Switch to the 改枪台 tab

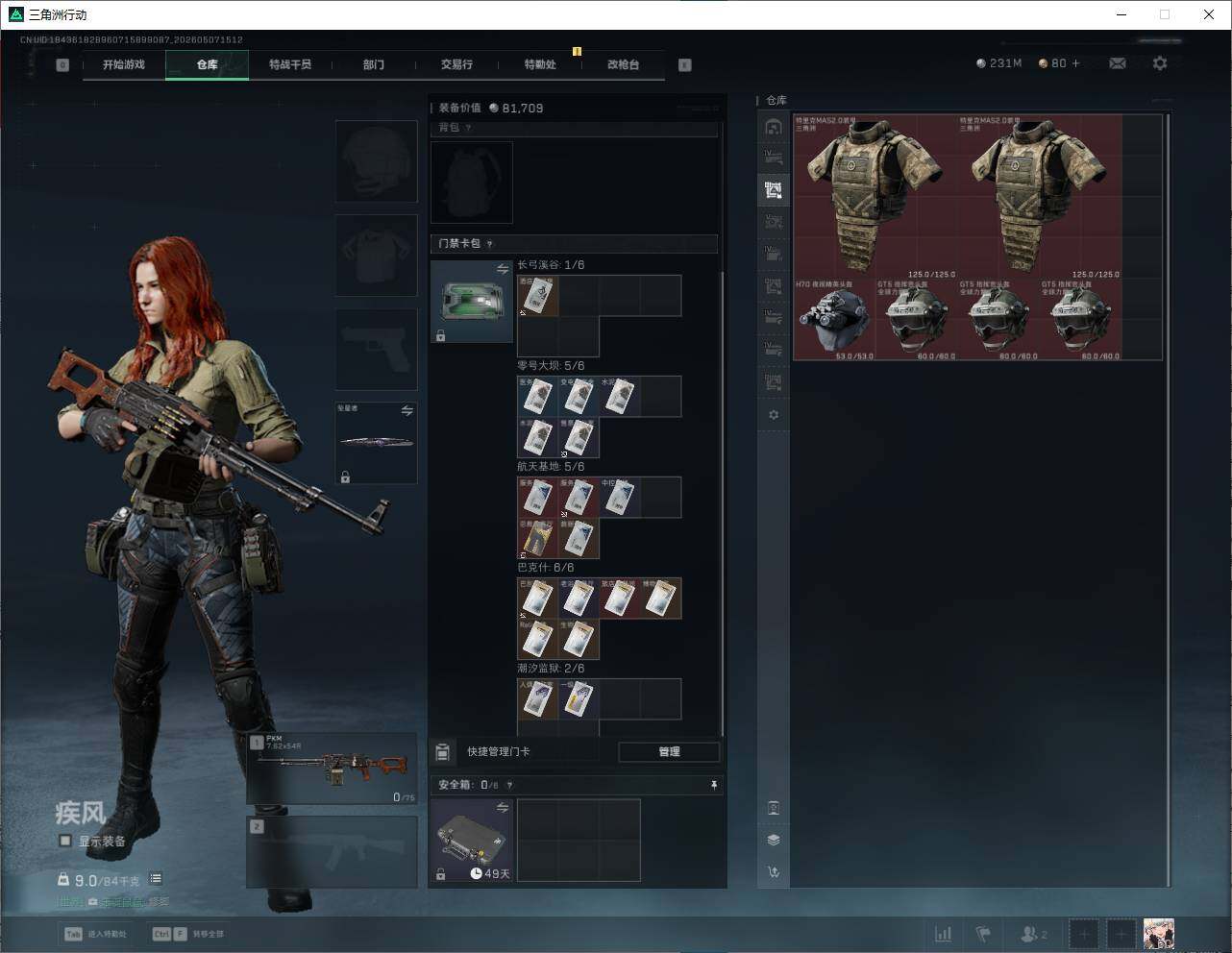tap(623, 64)
